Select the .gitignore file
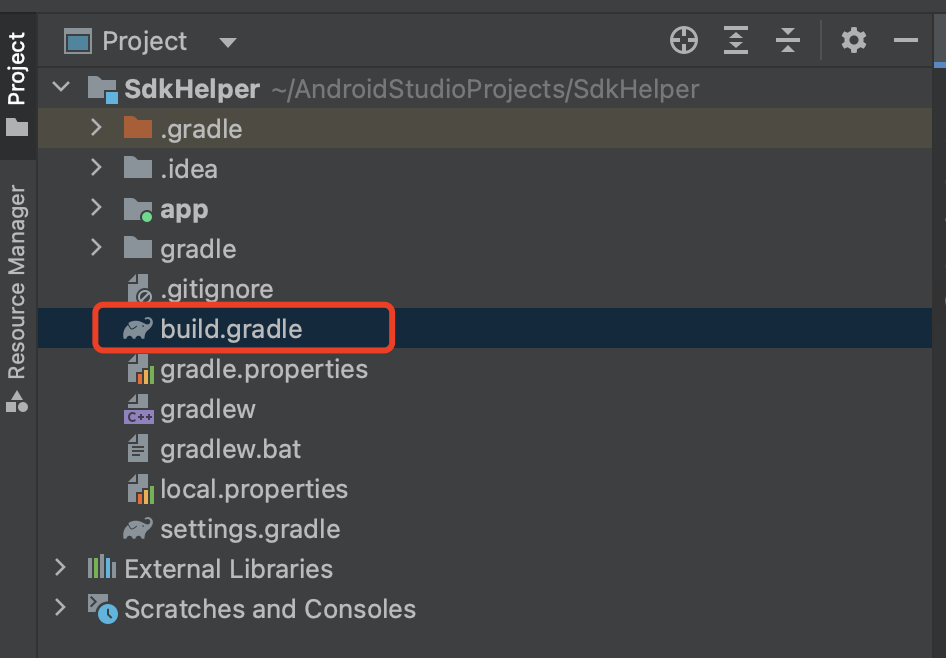The height and width of the screenshot is (658, 946). (x=216, y=289)
